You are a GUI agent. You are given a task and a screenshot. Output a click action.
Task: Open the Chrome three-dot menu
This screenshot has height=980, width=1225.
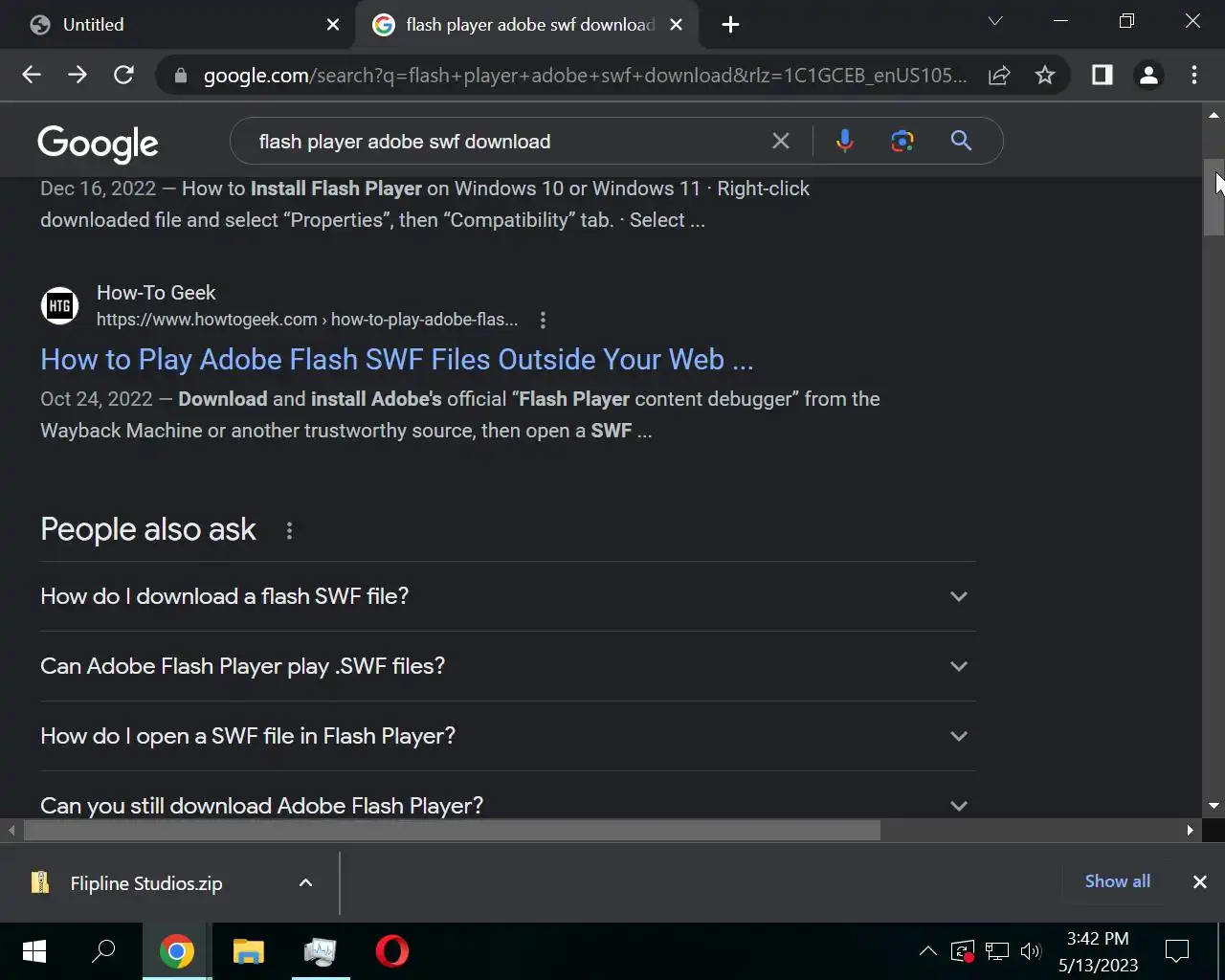click(x=1194, y=75)
